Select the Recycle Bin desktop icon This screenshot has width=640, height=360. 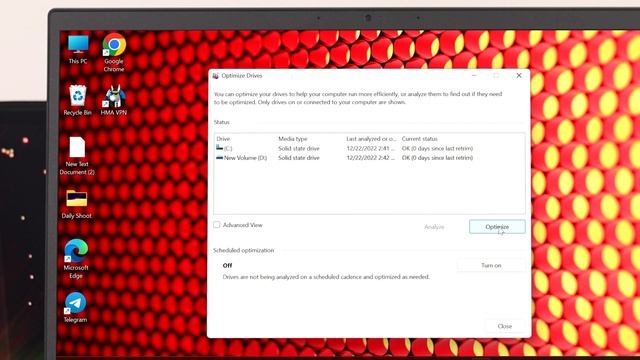pyautogui.click(x=77, y=100)
